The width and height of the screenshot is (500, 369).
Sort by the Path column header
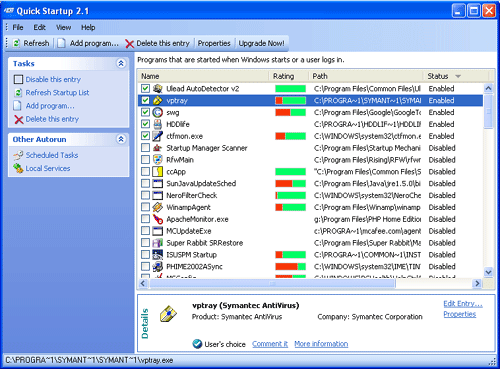366,76
